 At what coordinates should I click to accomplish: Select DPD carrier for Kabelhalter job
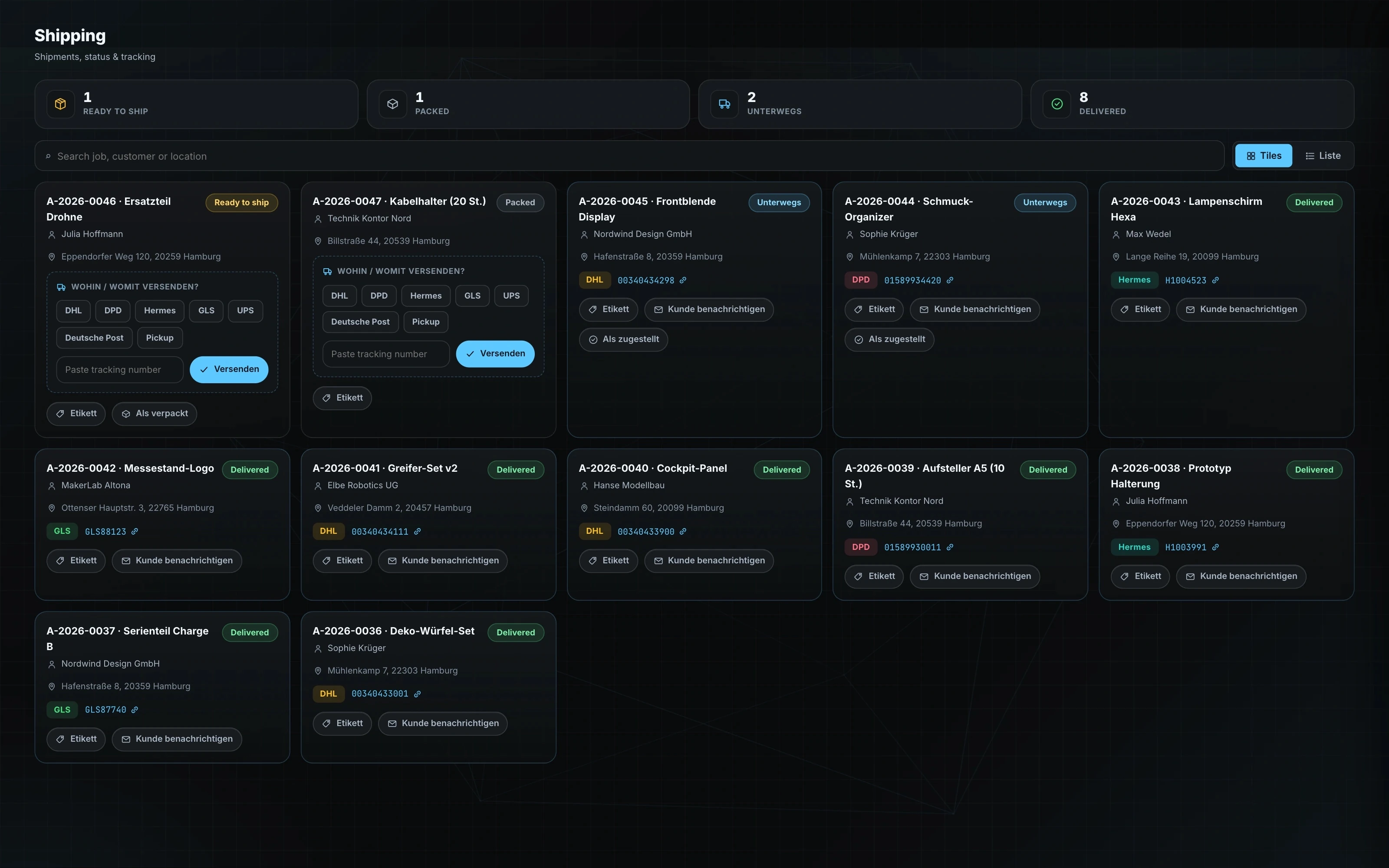tap(379, 296)
